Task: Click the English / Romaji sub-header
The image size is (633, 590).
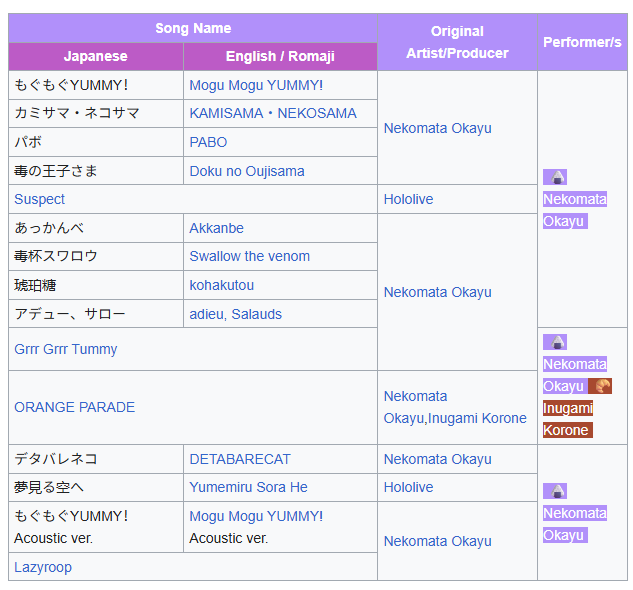Action: (x=280, y=57)
